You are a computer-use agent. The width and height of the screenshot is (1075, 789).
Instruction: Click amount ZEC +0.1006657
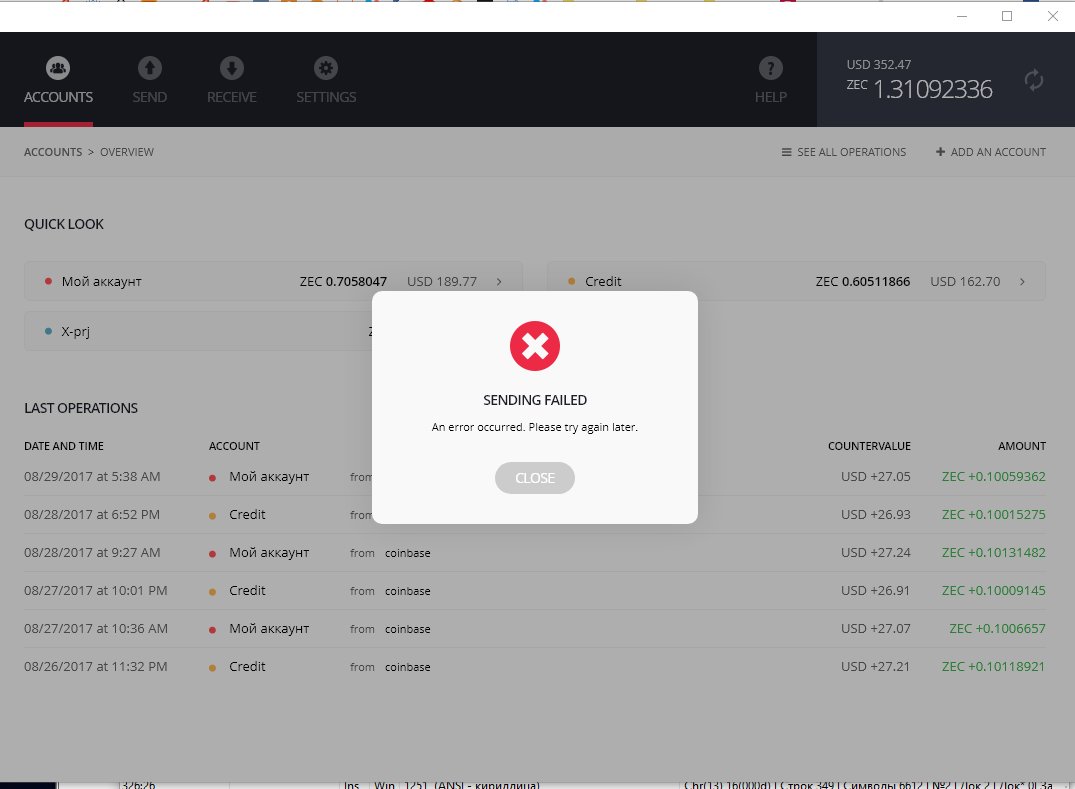pyautogui.click(x=998, y=629)
